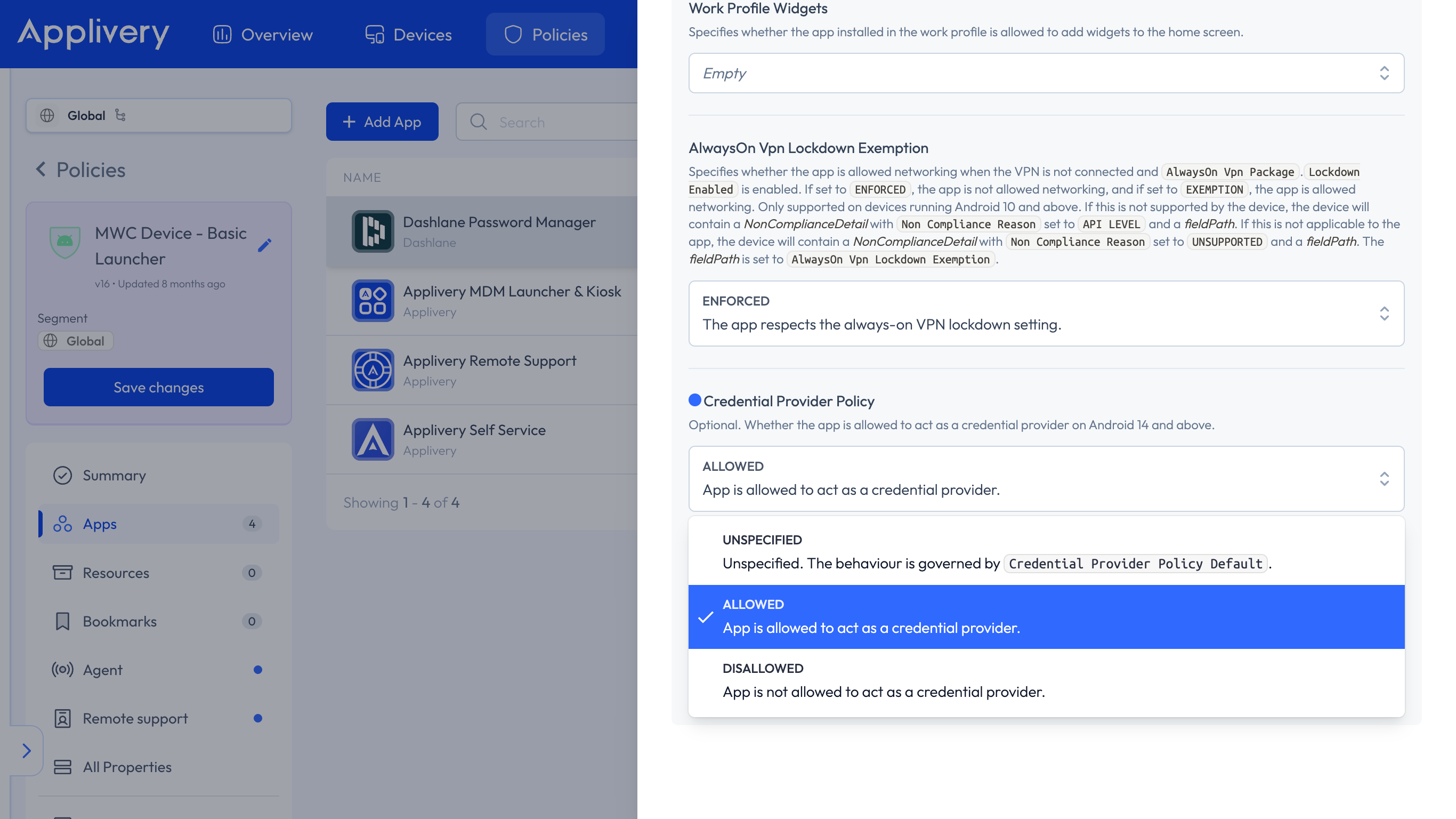The image size is (1456, 819).
Task: Open the Policies tab
Action: [545, 35]
